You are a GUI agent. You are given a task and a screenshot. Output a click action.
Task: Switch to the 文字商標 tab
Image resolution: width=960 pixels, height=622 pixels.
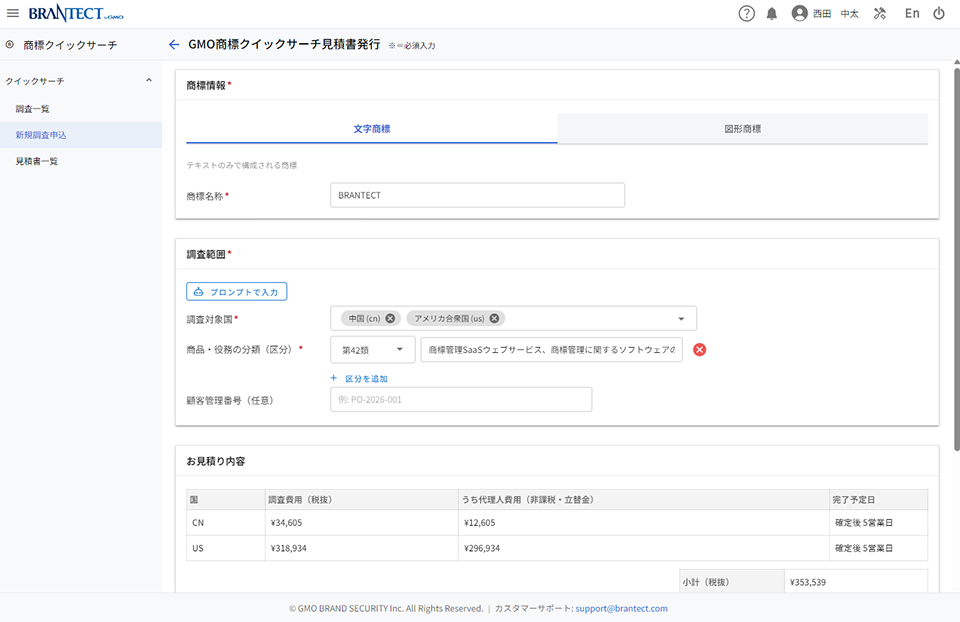click(372, 129)
